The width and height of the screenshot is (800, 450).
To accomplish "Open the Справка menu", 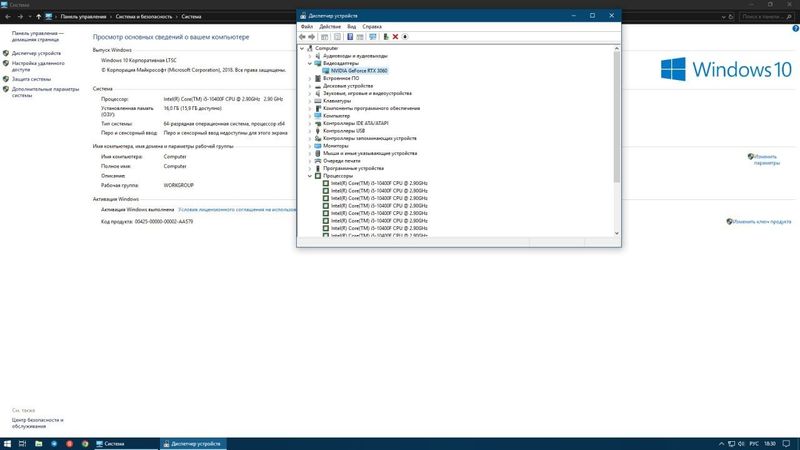I will pyautogui.click(x=372, y=27).
